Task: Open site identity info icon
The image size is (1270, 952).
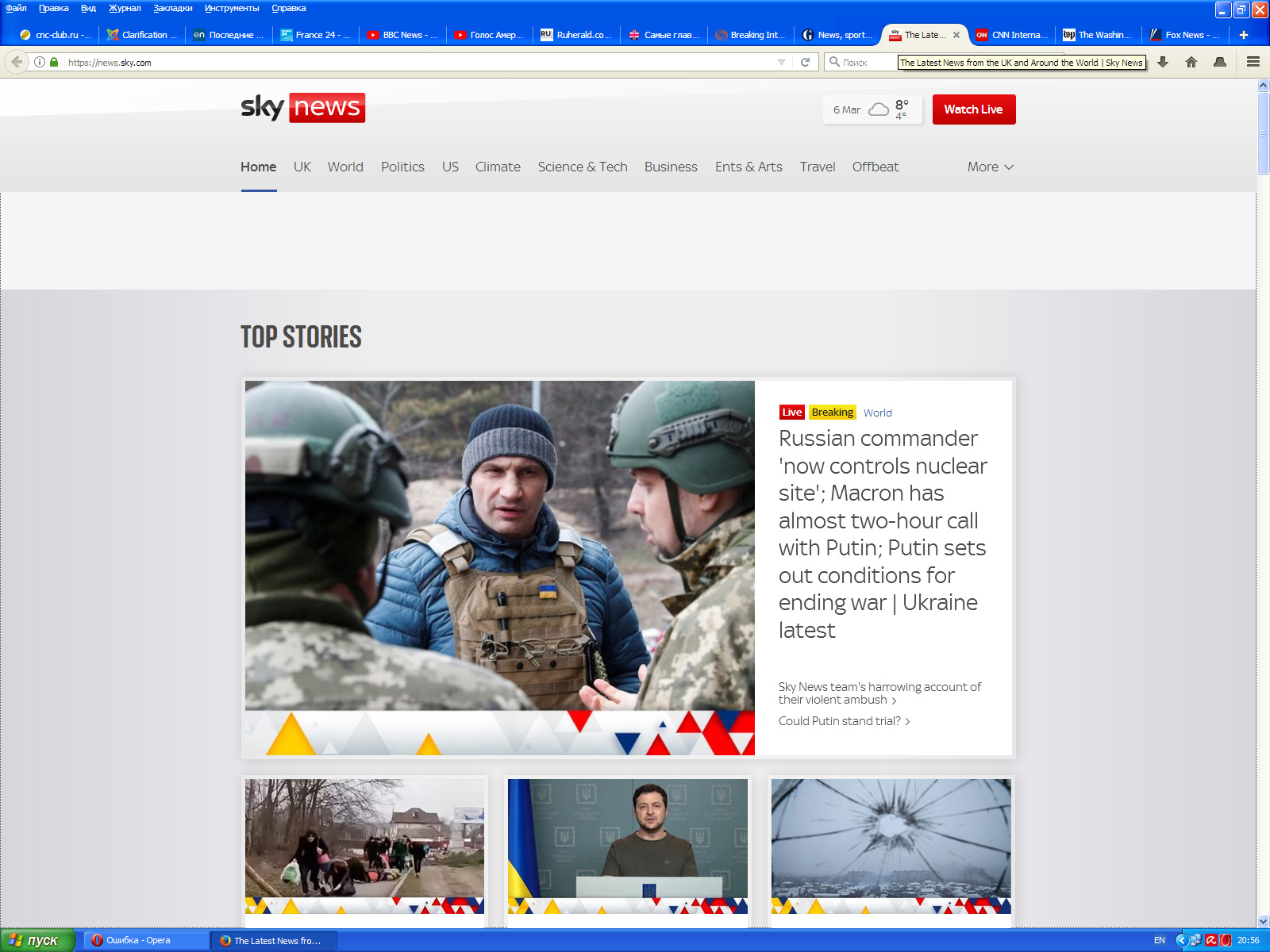Action: tap(40, 62)
